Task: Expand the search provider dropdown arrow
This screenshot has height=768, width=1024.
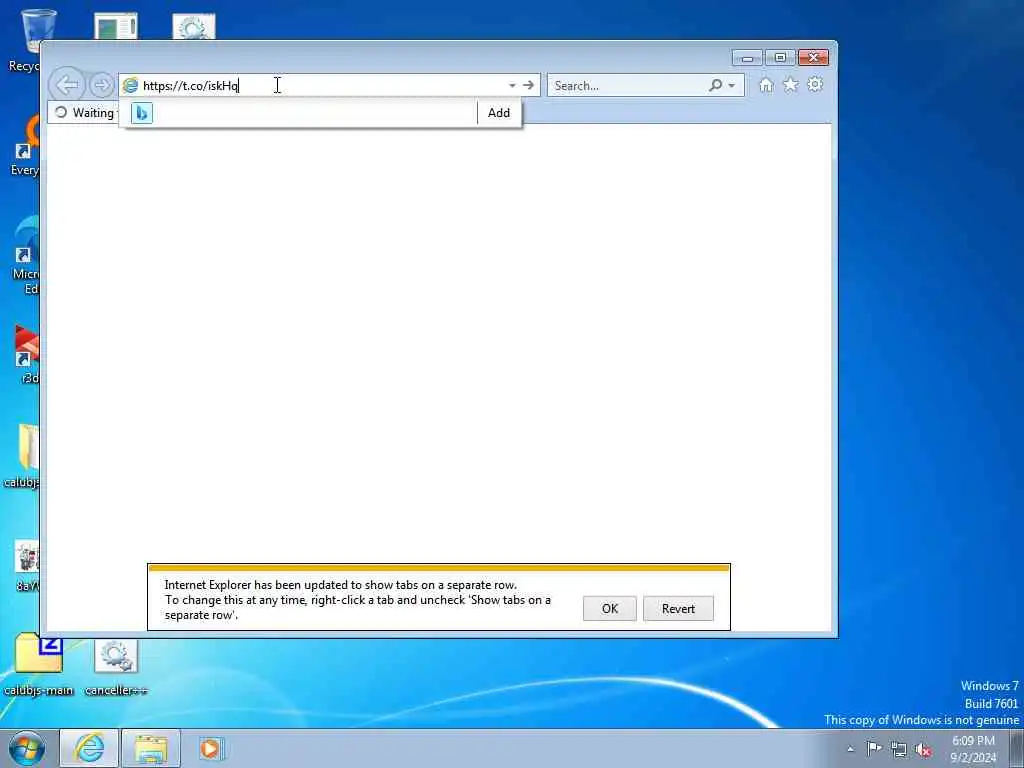Action: [731, 86]
